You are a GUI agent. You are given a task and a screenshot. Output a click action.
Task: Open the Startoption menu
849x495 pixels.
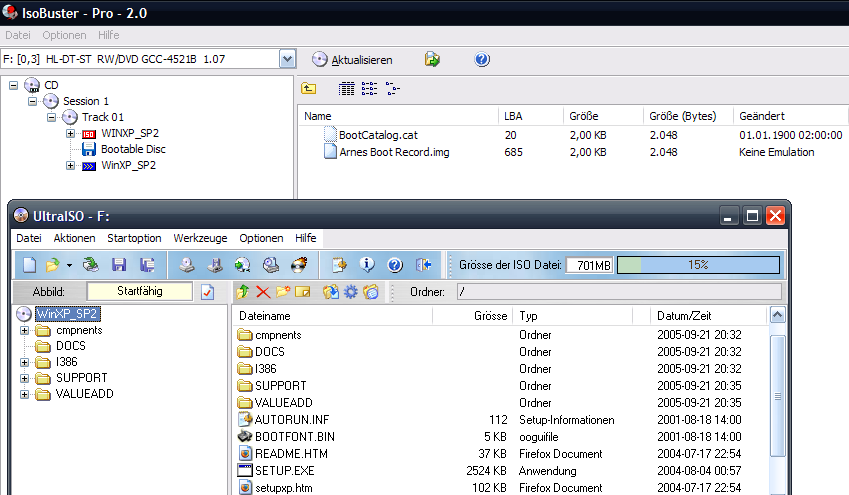134,238
